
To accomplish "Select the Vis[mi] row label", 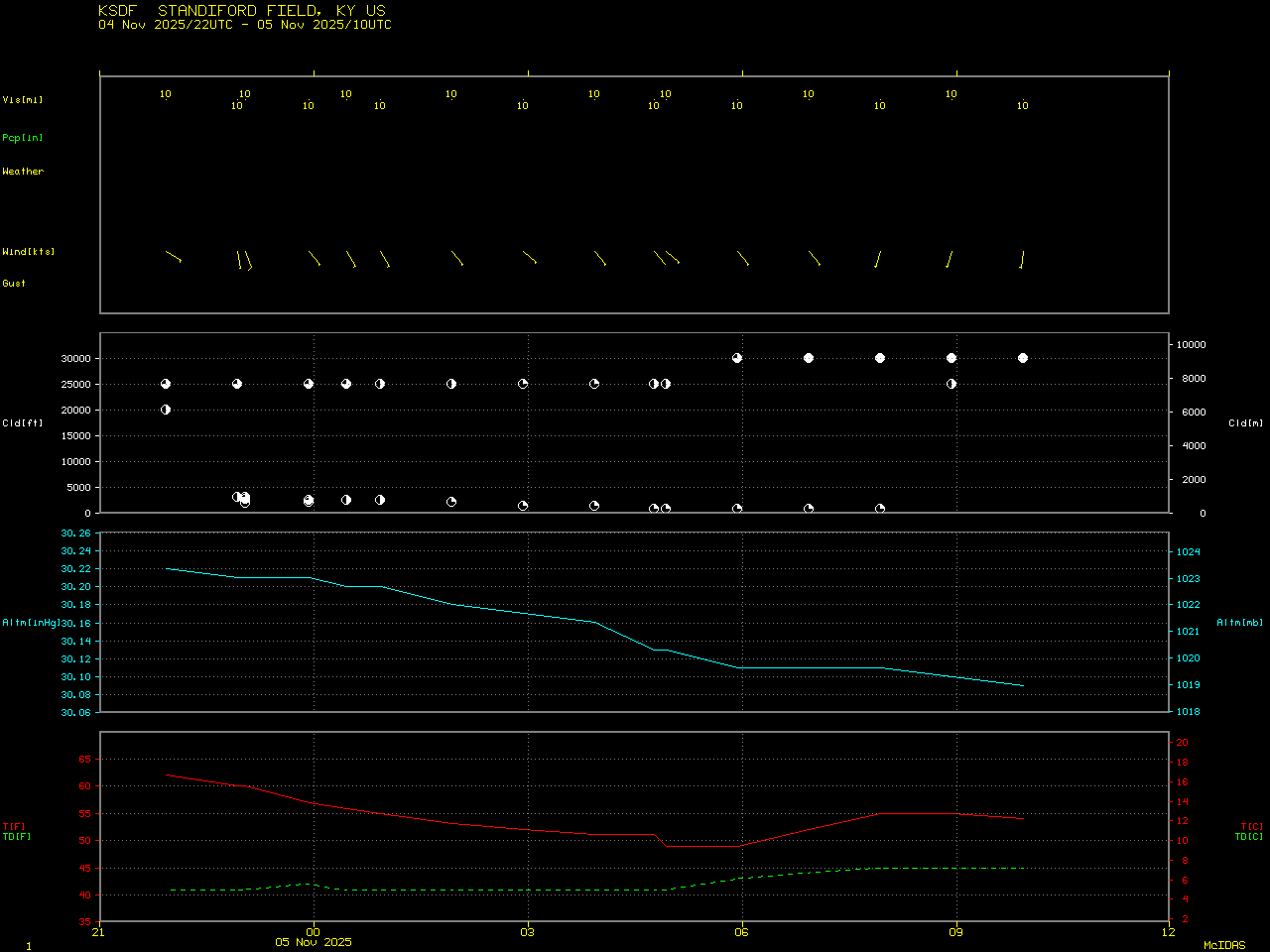I will [23, 100].
